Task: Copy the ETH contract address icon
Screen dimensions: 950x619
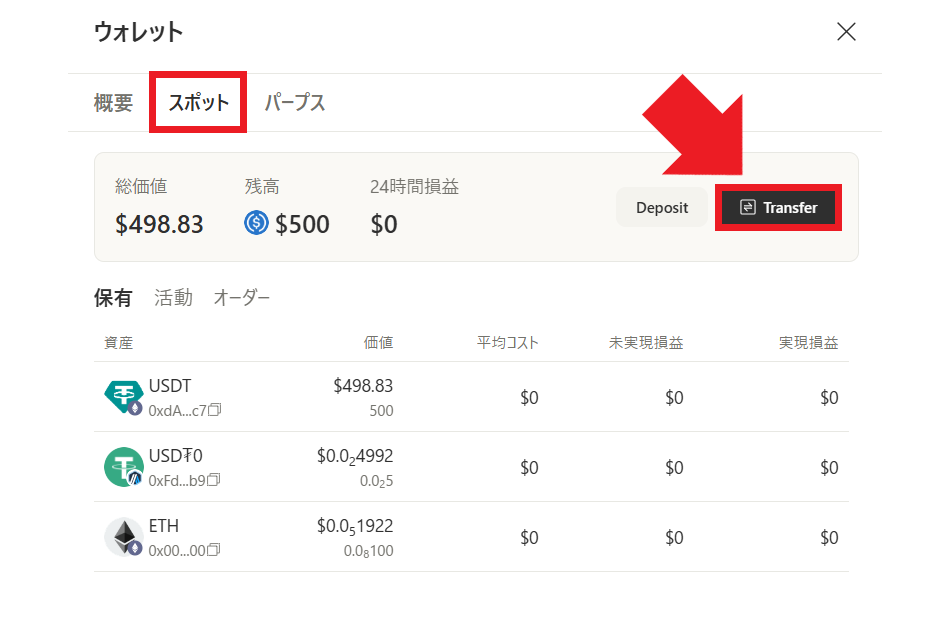Action: point(214,550)
